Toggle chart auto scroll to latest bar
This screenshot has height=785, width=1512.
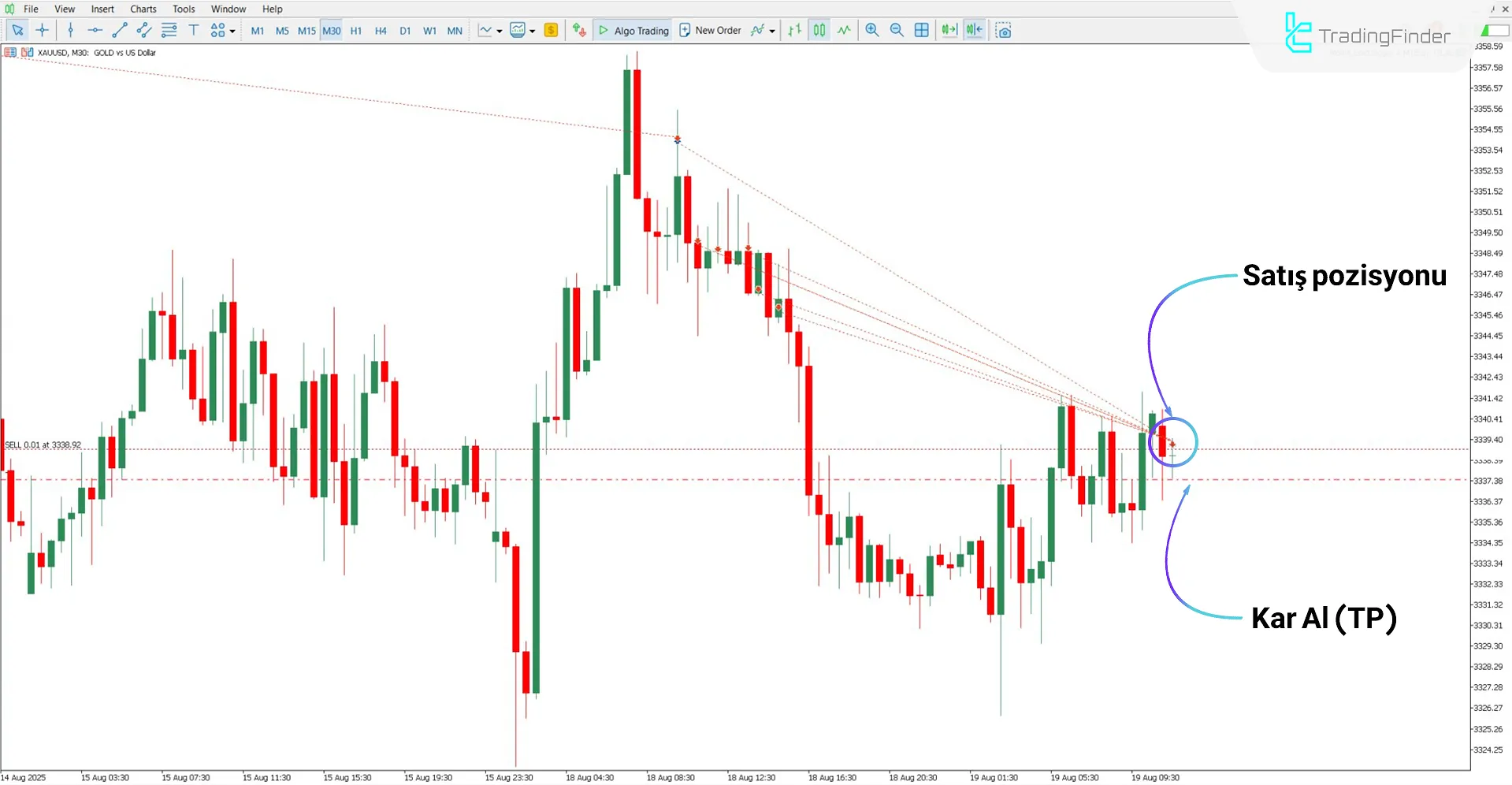949,30
